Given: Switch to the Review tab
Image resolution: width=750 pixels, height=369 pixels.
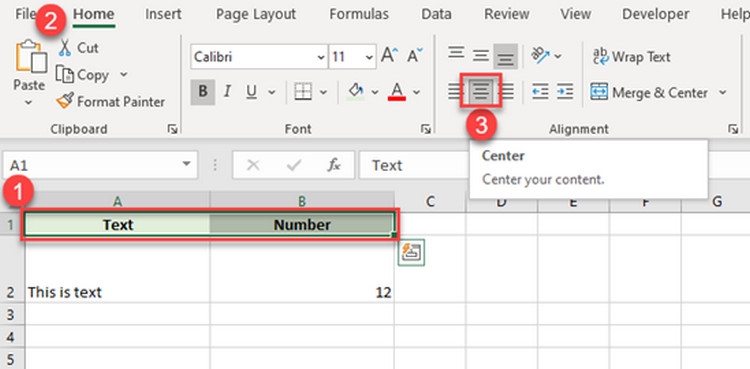Looking at the screenshot, I should point(506,14).
